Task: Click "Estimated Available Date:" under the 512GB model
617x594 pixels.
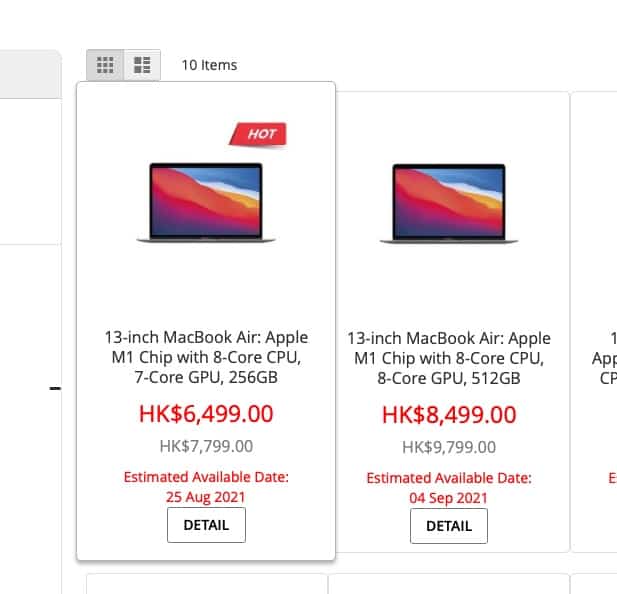Action: click(x=448, y=478)
